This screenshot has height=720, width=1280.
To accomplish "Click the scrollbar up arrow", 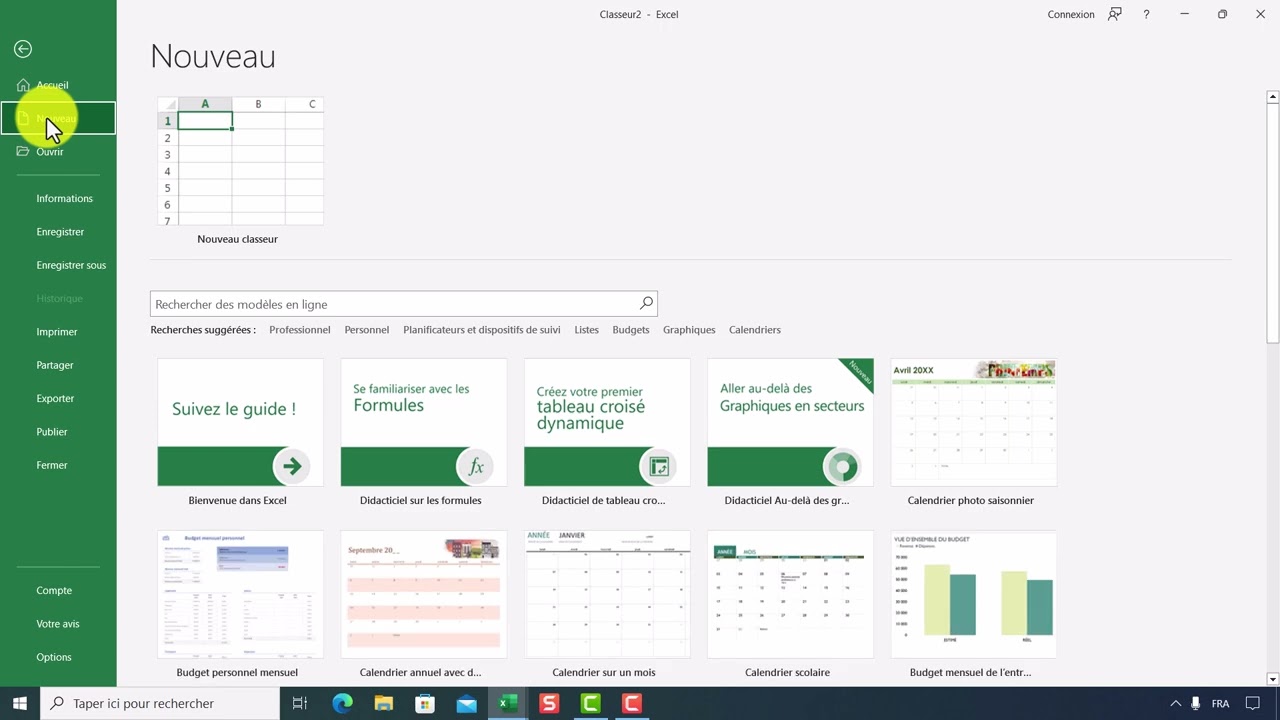I will [1273, 97].
